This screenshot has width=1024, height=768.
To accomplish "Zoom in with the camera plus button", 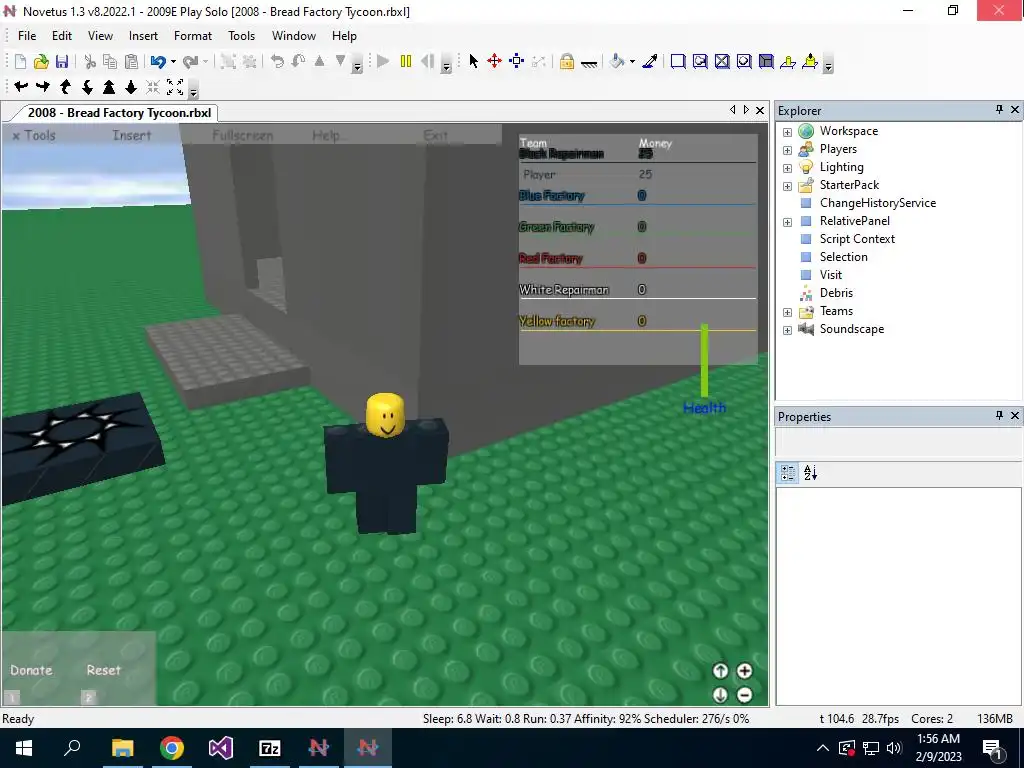I will (x=744, y=671).
